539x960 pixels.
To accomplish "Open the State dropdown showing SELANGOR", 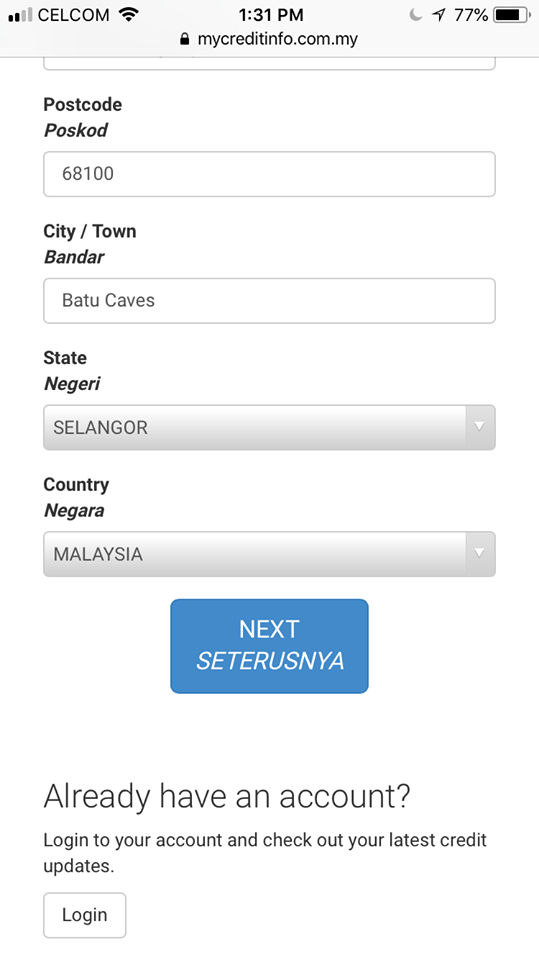I will point(269,427).
